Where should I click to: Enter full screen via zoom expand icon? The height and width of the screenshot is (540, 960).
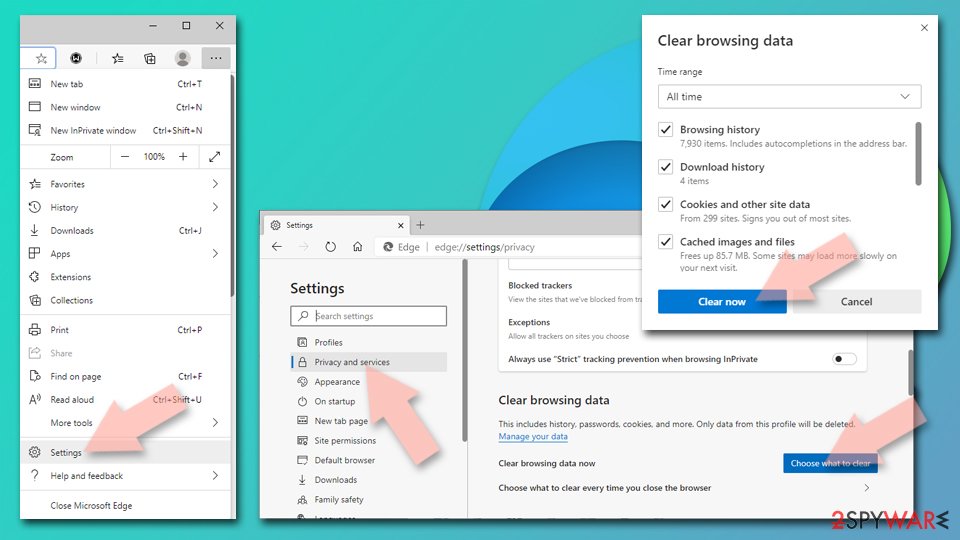(214, 157)
